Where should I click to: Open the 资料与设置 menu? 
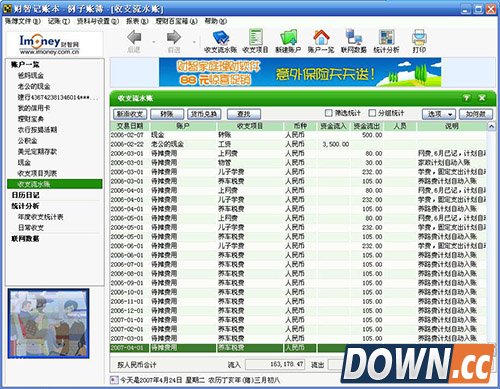[98, 21]
